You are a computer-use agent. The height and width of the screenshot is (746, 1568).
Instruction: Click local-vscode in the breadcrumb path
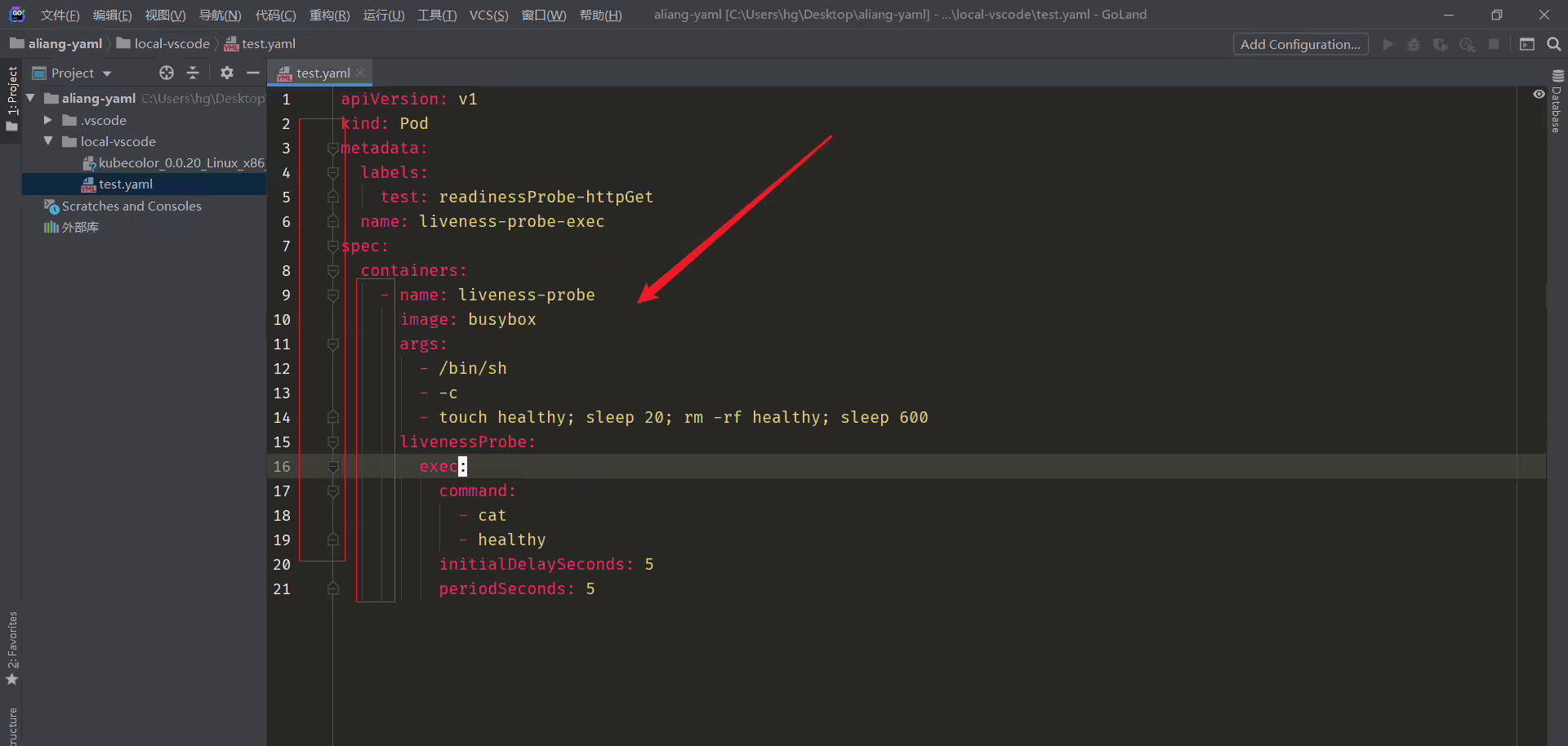pyautogui.click(x=171, y=43)
